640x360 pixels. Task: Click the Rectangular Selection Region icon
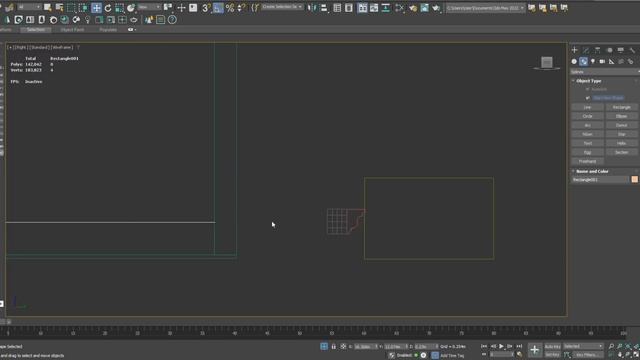point(71,8)
